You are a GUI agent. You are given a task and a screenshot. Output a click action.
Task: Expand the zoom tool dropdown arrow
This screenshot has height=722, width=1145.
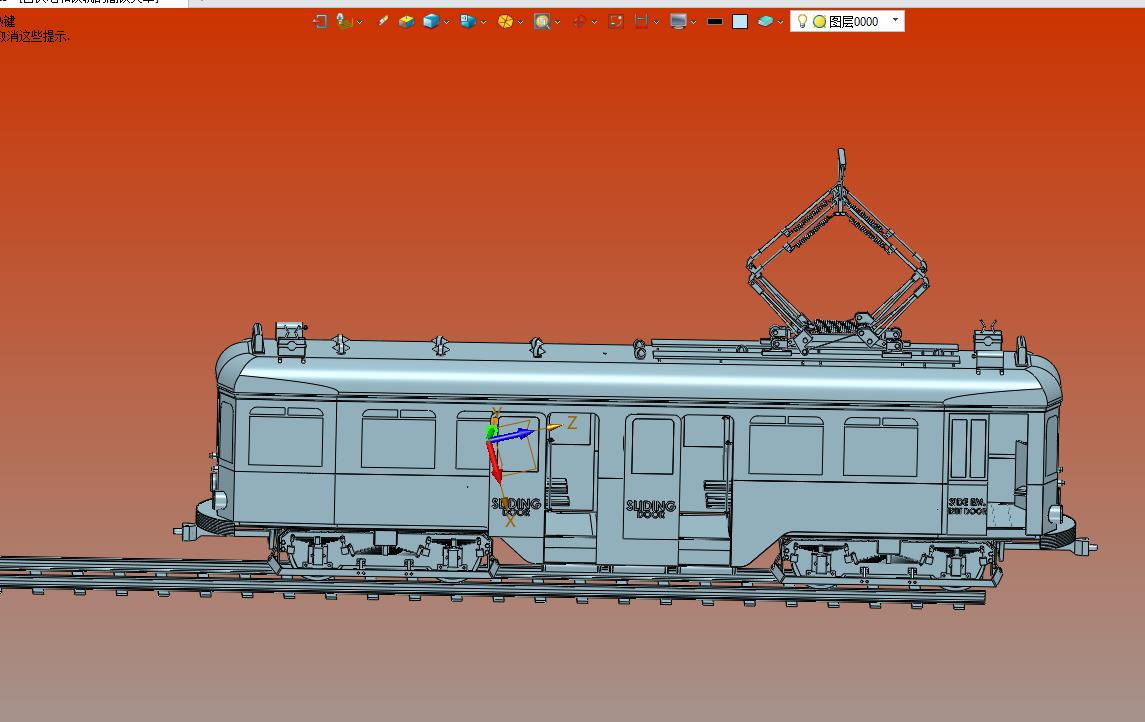[558, 23]
